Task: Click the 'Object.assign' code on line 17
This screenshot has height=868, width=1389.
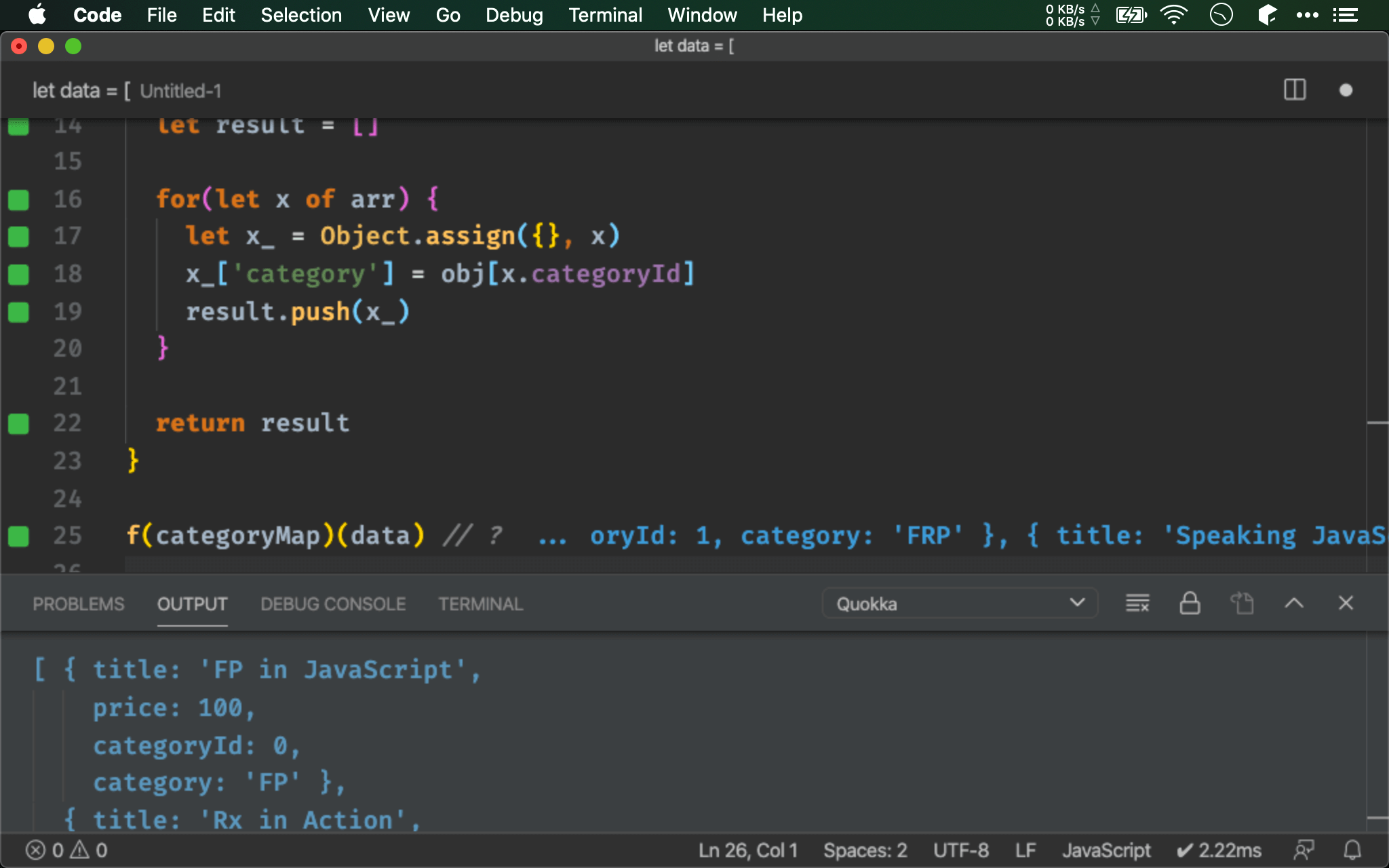Action: click(418, 236)
